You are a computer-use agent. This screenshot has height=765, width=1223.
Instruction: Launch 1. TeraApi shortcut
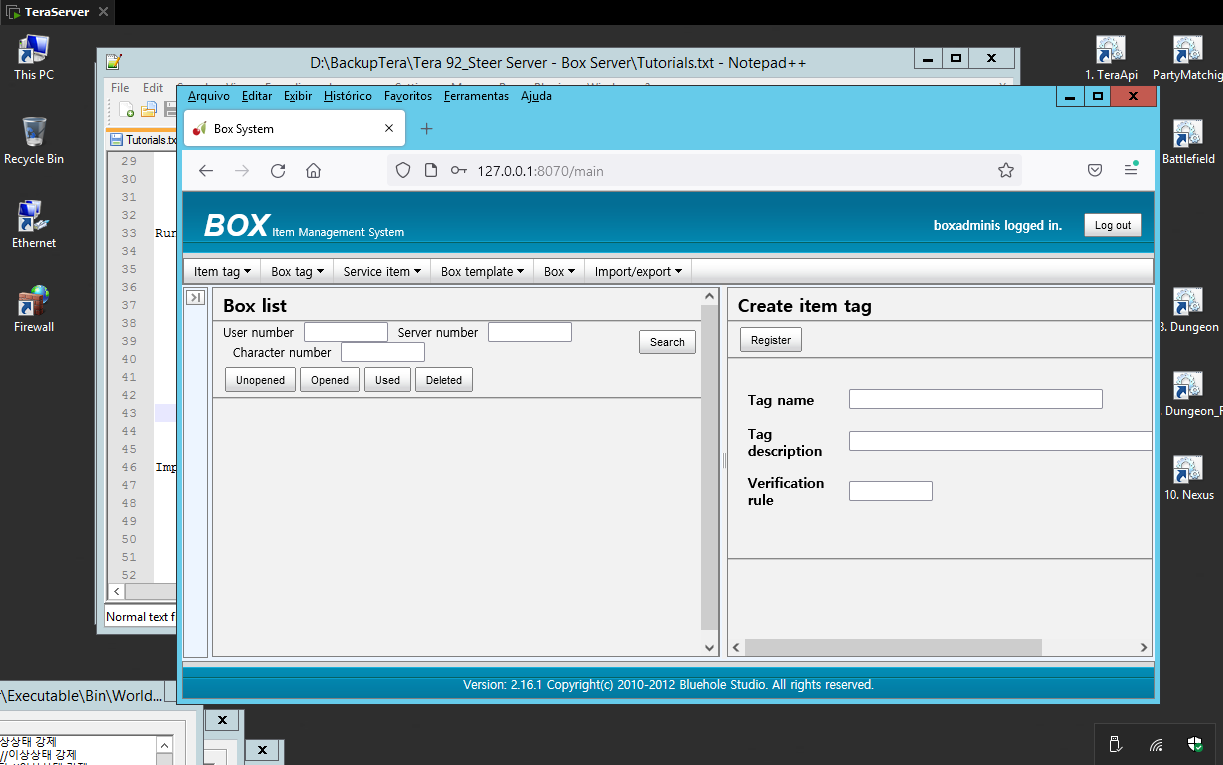coord(1111,57)
